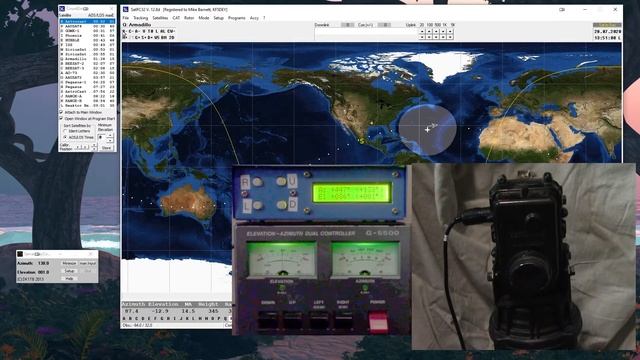Click the C+ control
The width and height of the screenshot is (640, 360).
coord(138,37)
